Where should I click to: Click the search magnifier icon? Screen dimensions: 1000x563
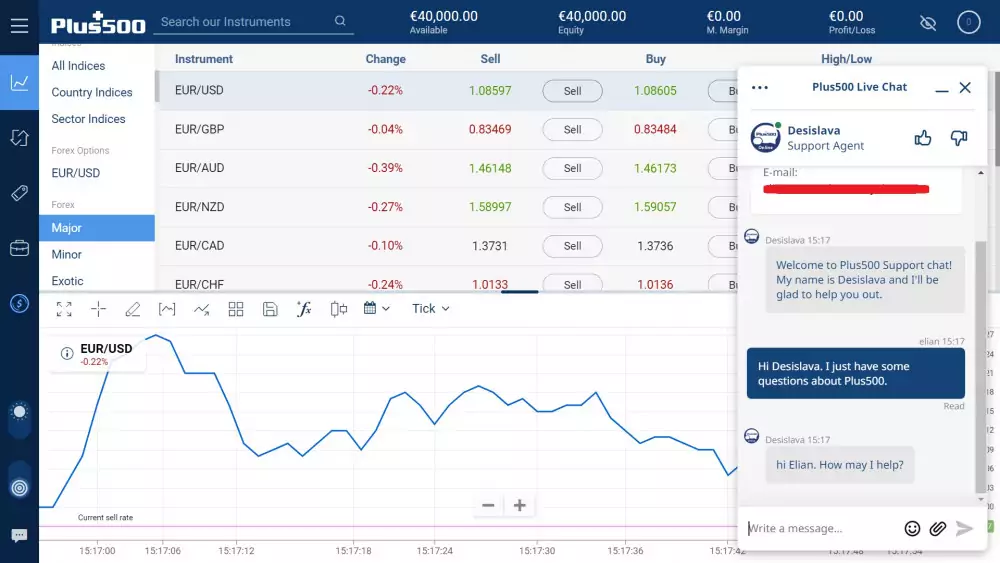click(340, 21)
